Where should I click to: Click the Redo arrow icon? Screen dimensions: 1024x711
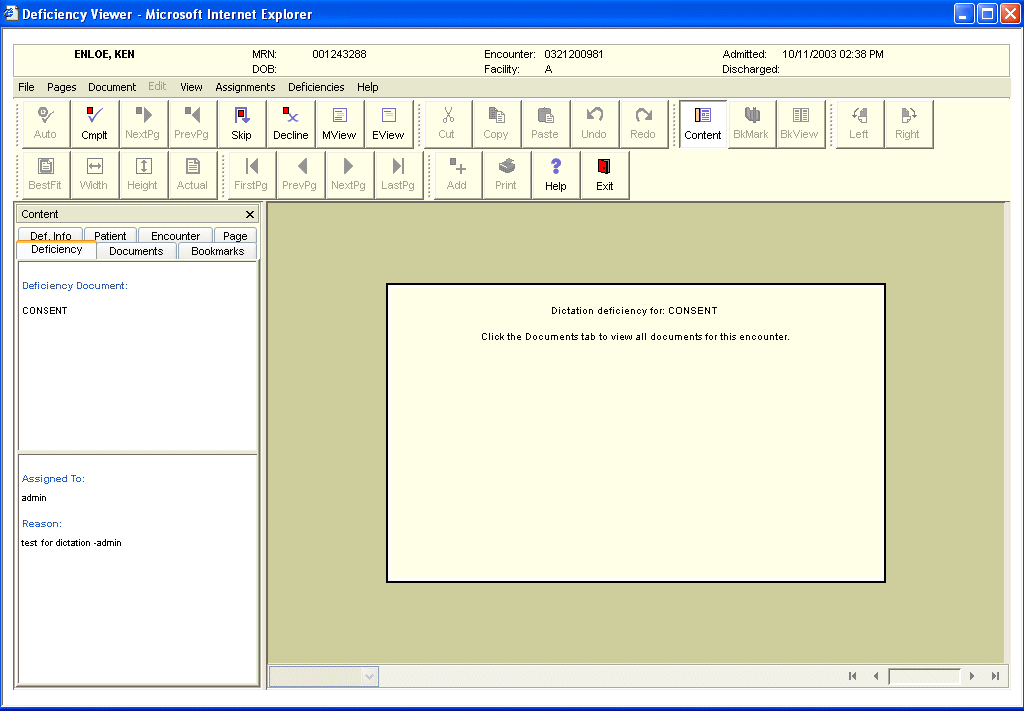(643, 124)
